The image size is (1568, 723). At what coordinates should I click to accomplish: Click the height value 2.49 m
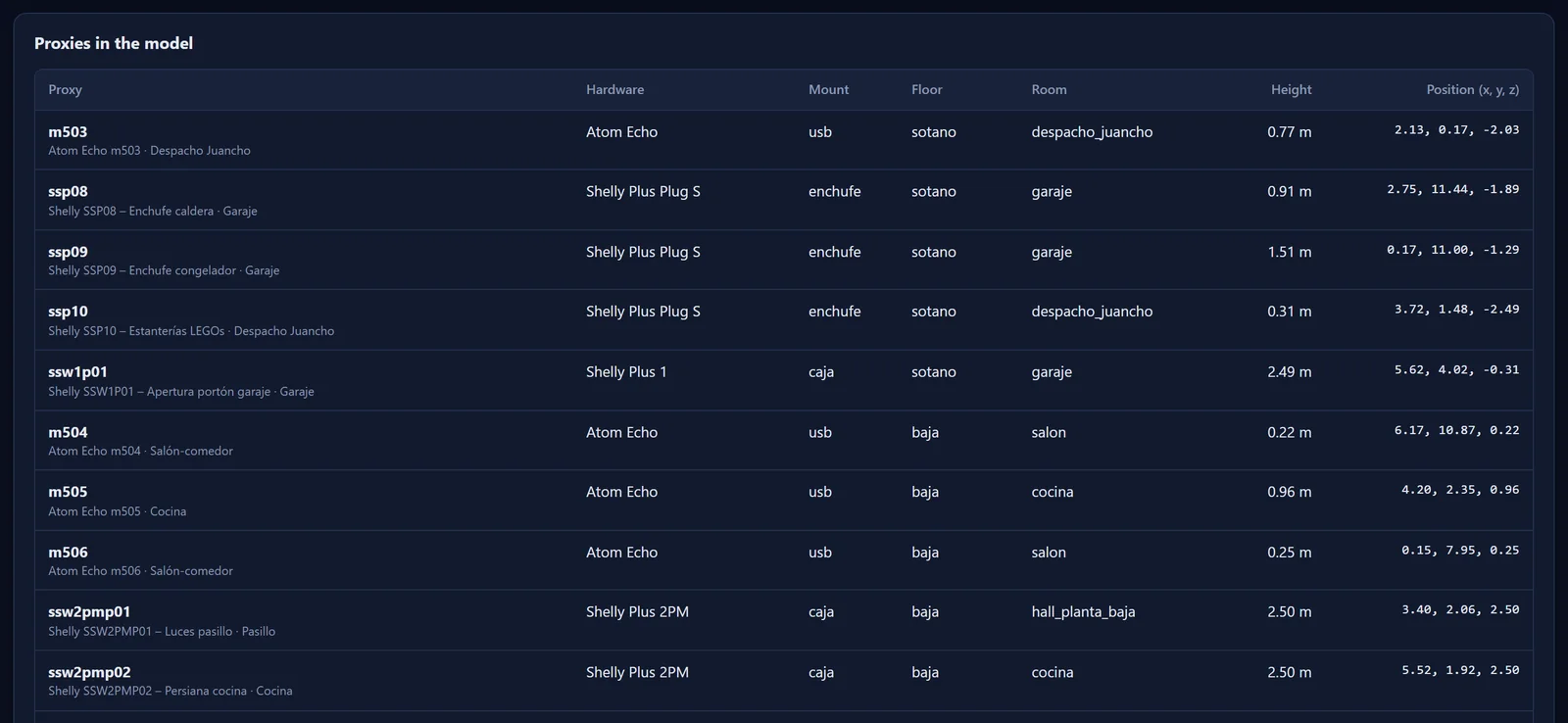pyautogui.click(x=1289, y=371)
